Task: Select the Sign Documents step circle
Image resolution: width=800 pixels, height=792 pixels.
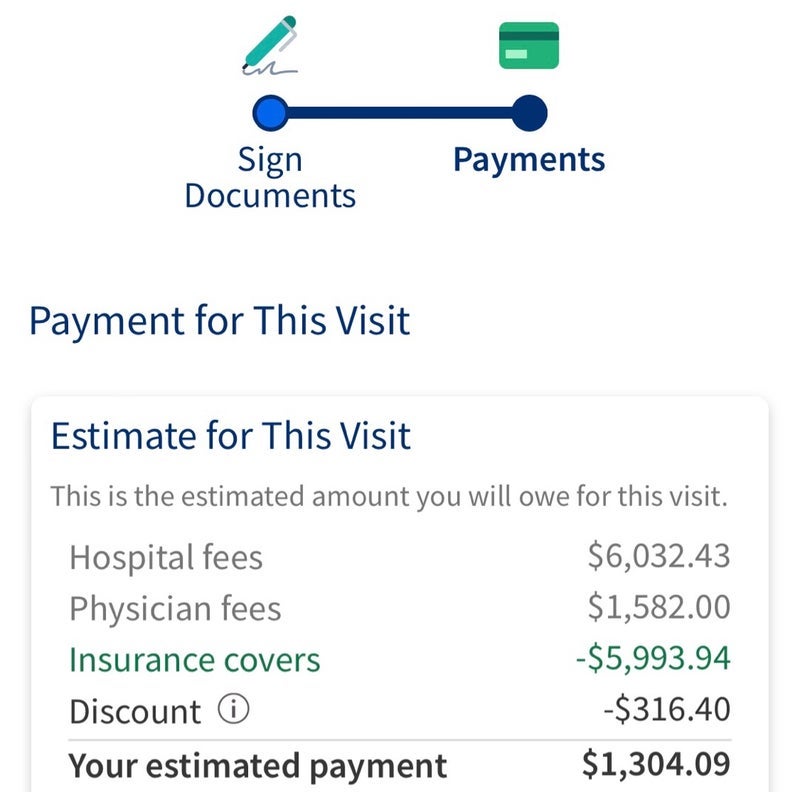Action: click(x=270, y=113)
